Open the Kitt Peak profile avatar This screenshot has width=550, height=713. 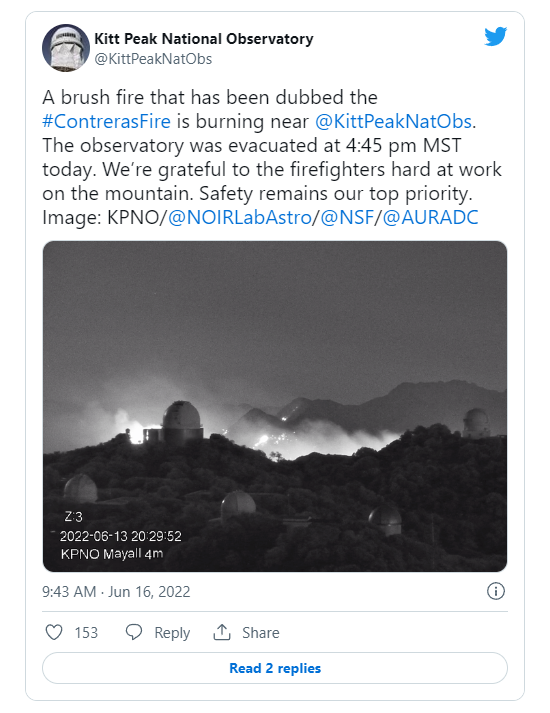click(x=66, y=48)
